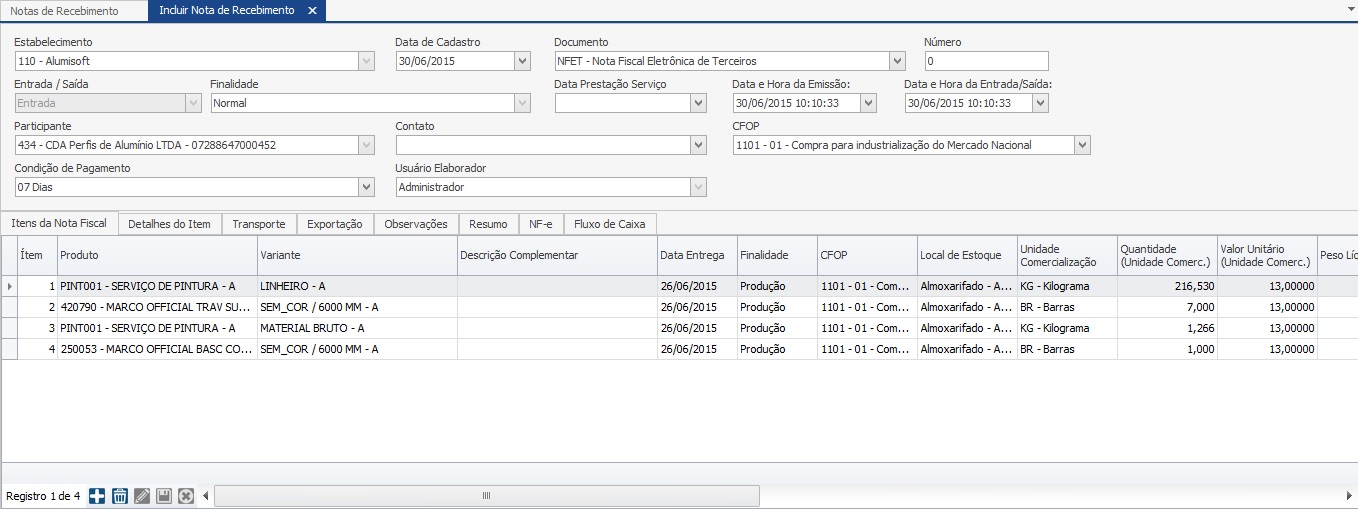
Task: Open the CFOP dropdown in header
Action: (x=1082, y=145)
